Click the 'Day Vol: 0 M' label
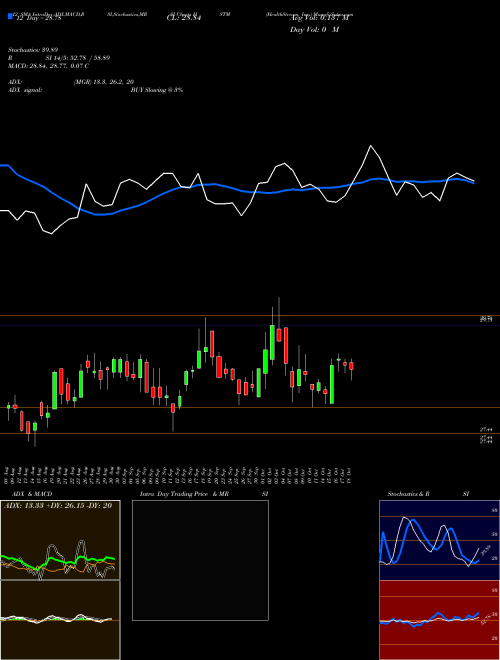Image resolution: width=500 pixels, height=660 pixels. click(x=314, y=29)
